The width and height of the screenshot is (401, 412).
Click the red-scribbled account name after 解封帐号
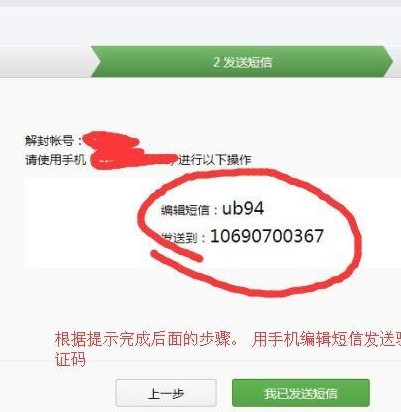pos(112,140)
